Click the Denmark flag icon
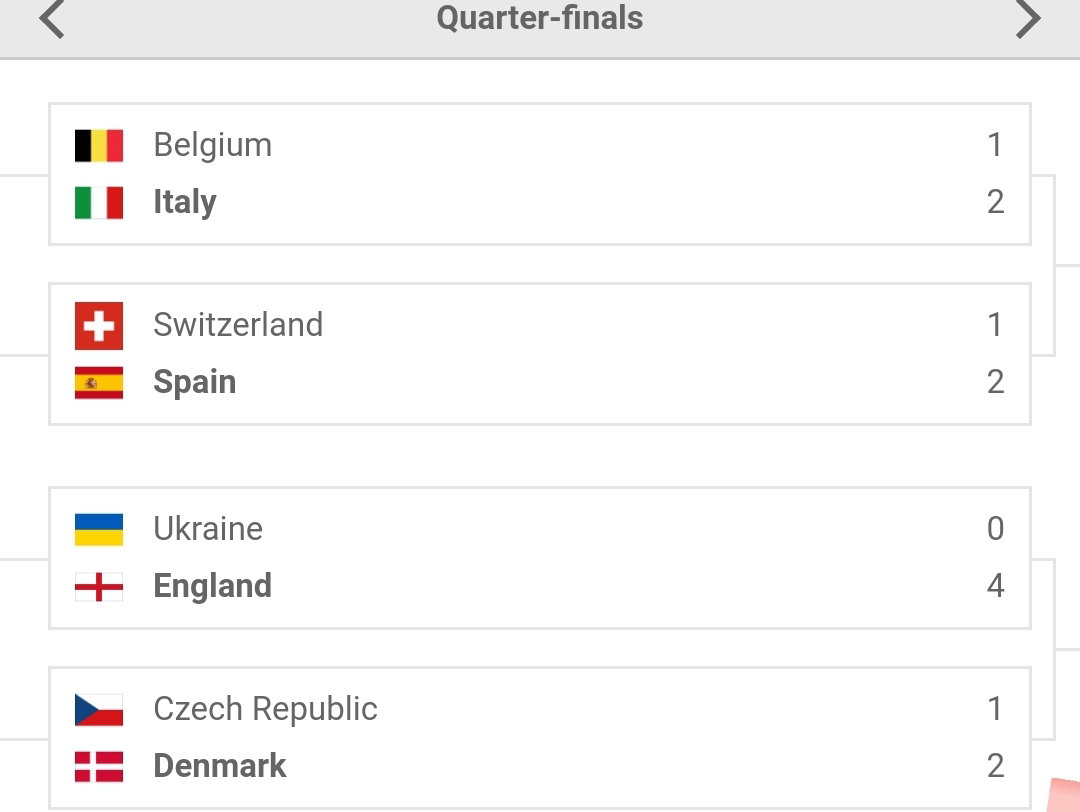 99,767
